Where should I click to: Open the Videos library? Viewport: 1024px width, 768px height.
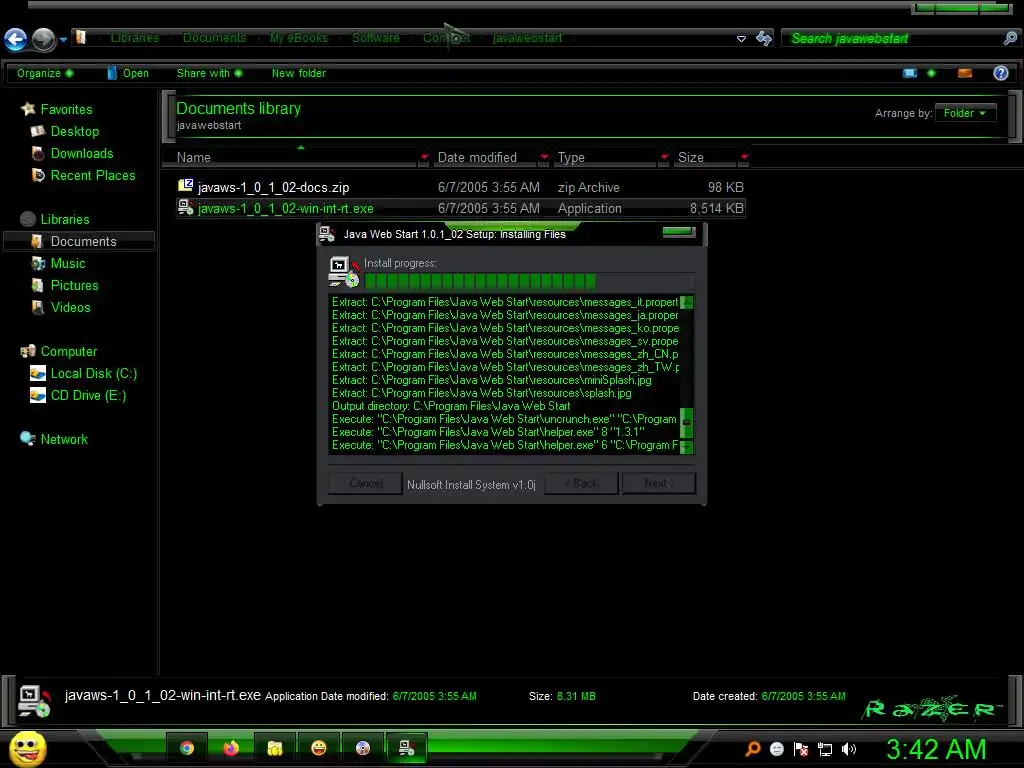click(71, 308)
